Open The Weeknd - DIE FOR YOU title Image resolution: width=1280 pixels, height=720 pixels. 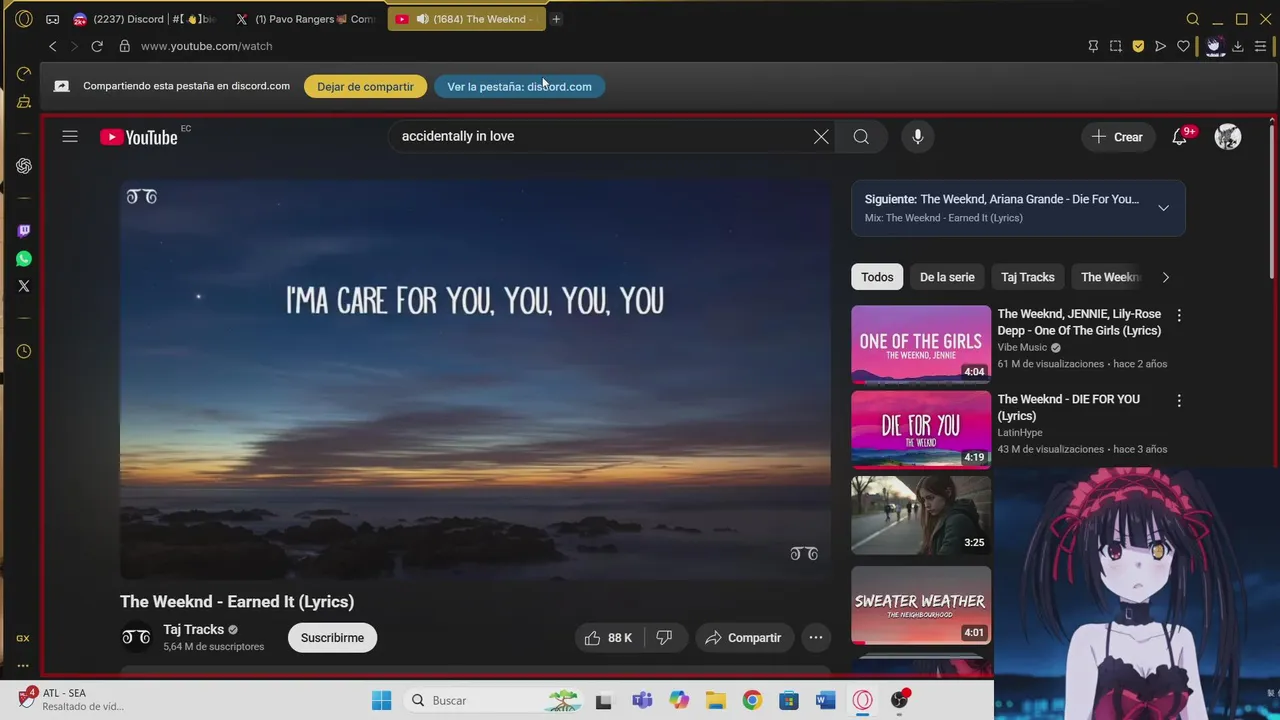pos(1068,407)
